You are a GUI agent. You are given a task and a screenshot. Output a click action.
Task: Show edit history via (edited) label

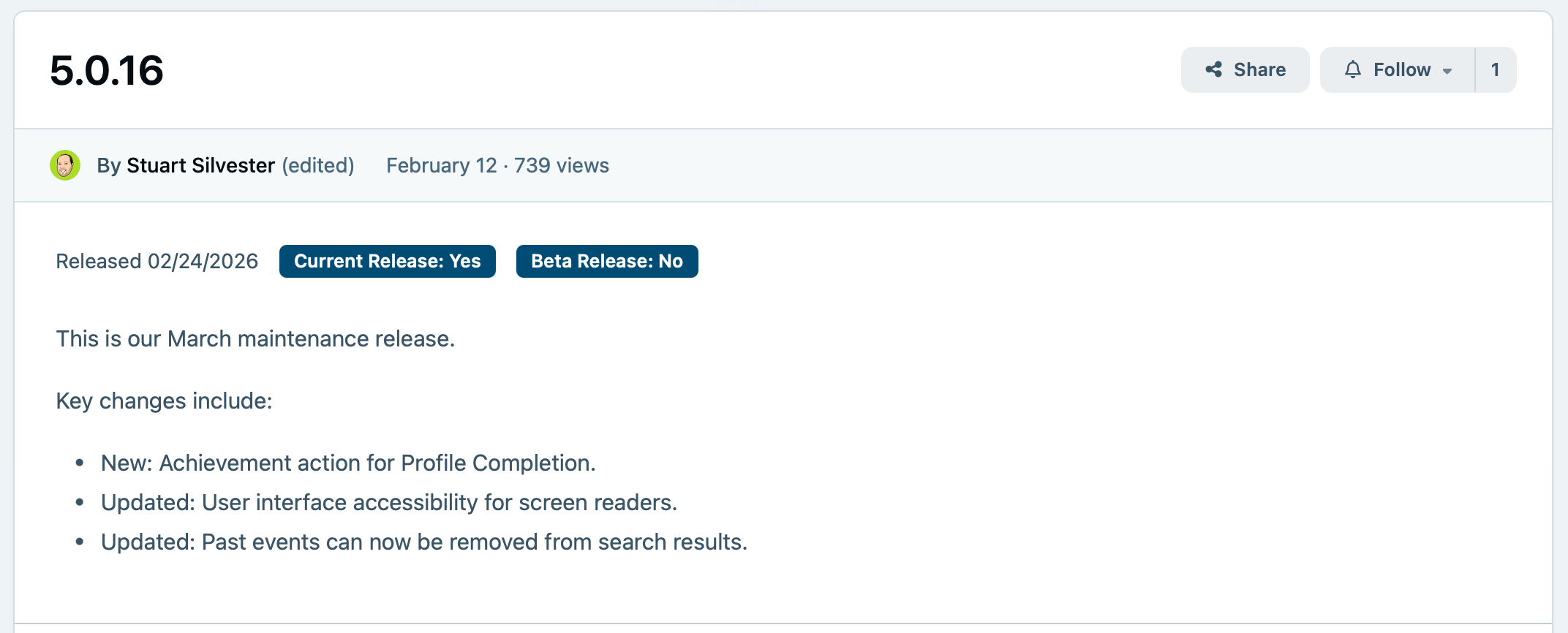click(x=318, y=165)
